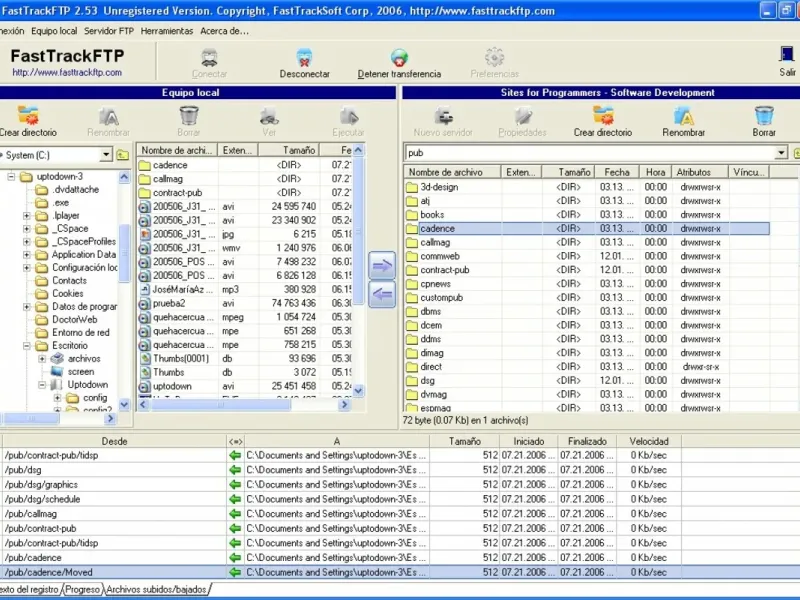Sort remote list by Fecha column header

[616, 172]
